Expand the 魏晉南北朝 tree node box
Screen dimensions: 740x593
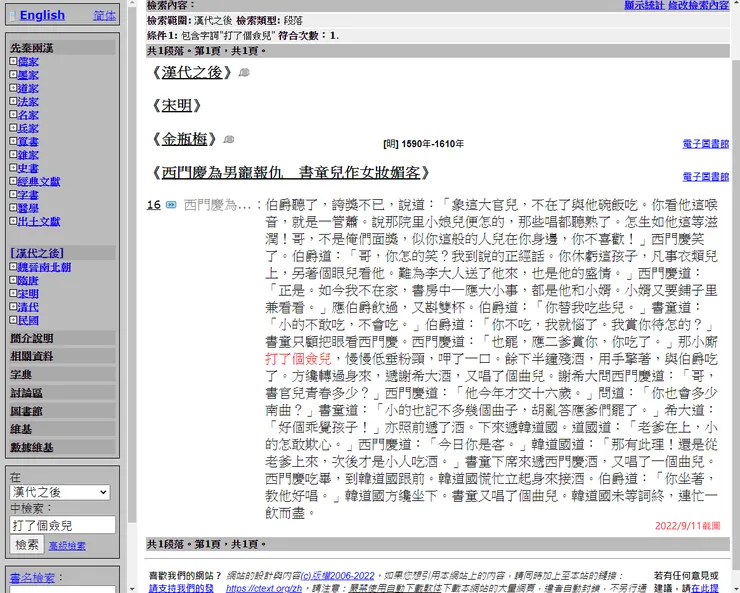pyautogui.click(x=13, y=267)
